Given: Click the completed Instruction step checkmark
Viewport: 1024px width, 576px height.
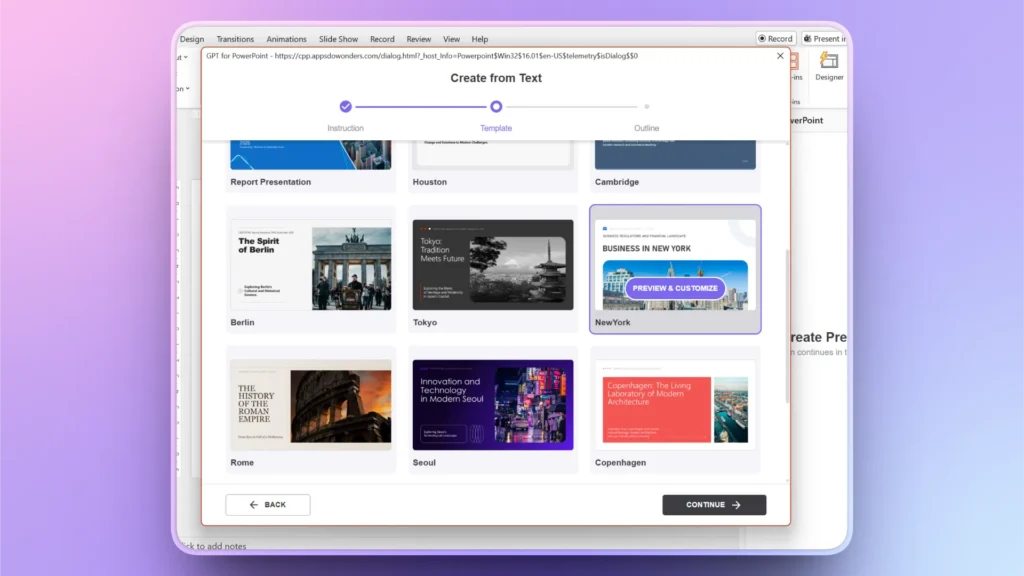Looking at the screenshot, I should point(345,106).
